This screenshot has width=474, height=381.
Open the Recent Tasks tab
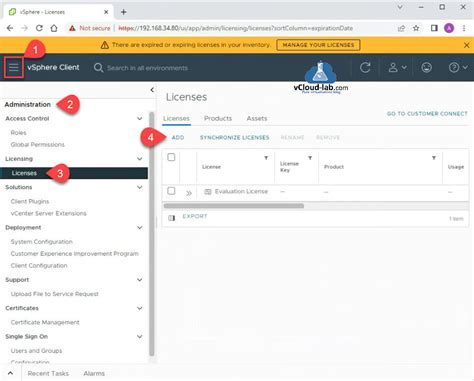pos(48,373)
